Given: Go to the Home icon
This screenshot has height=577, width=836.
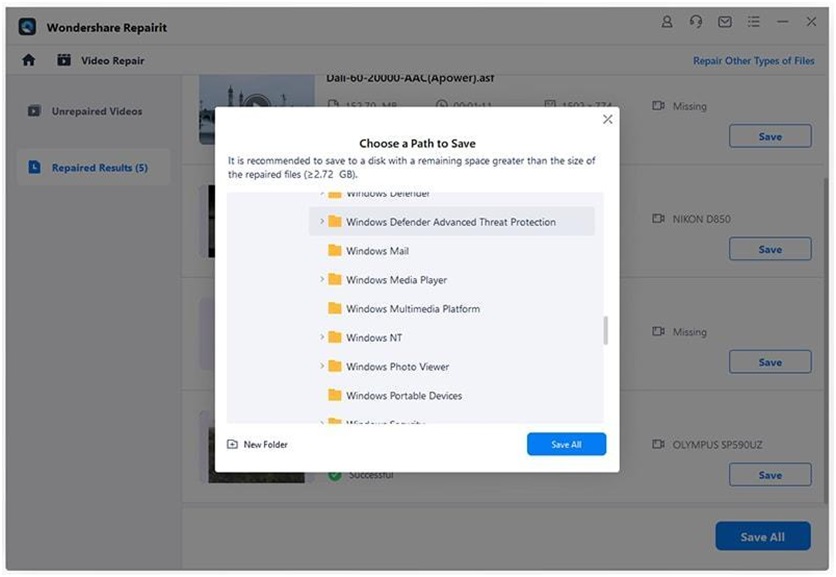Looking at the screenshot, I should pyautogui.click(x=29, y=60).
